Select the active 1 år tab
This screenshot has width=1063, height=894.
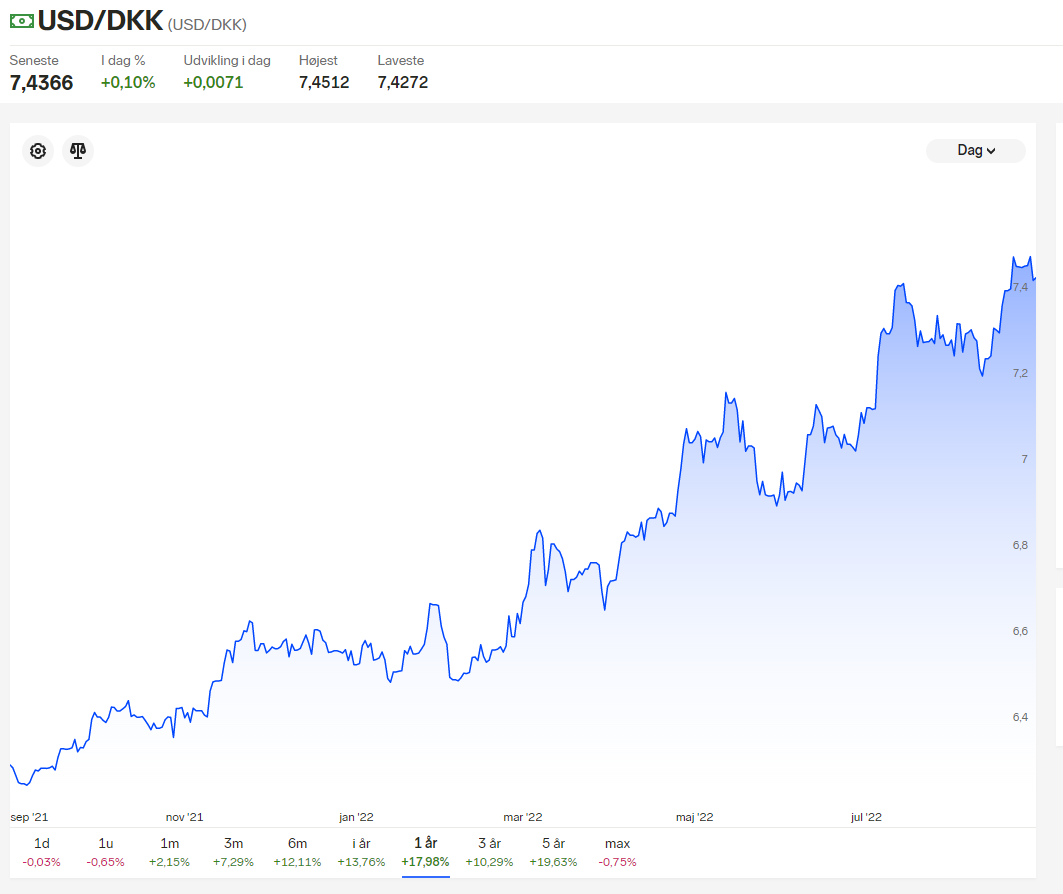click(426, 852)
